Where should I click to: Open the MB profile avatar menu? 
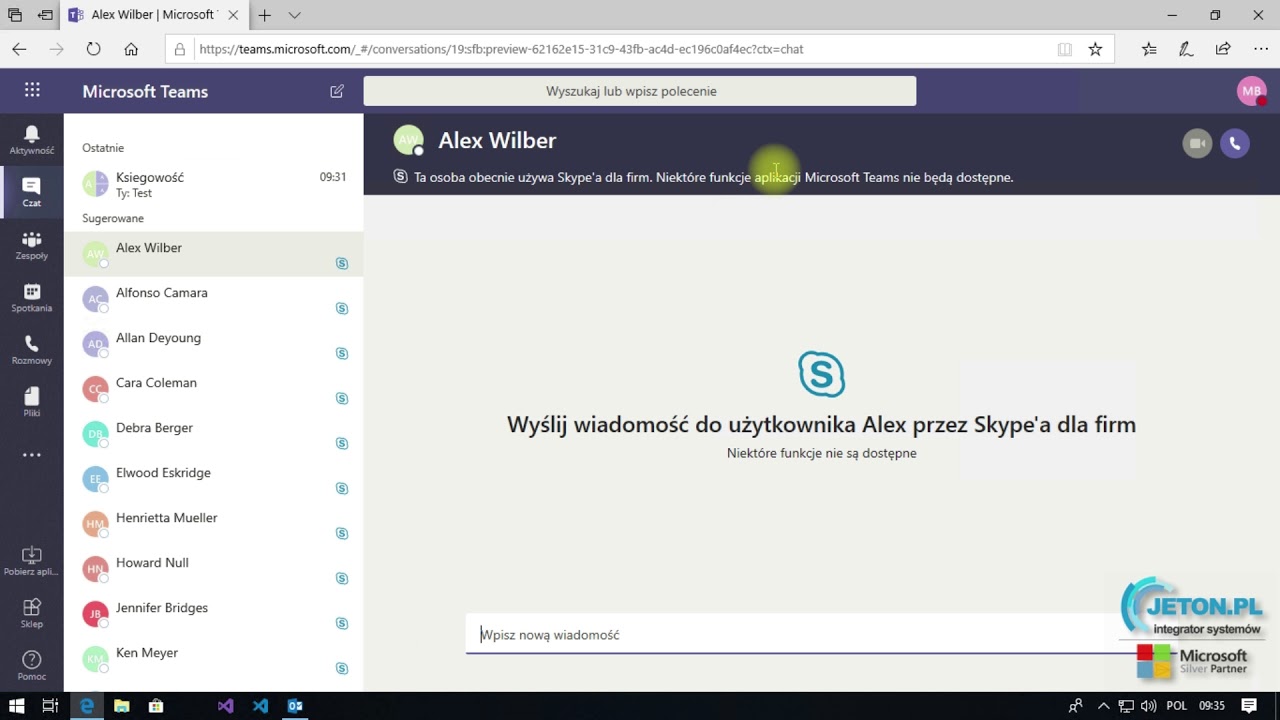click(x=1251, y=91)
